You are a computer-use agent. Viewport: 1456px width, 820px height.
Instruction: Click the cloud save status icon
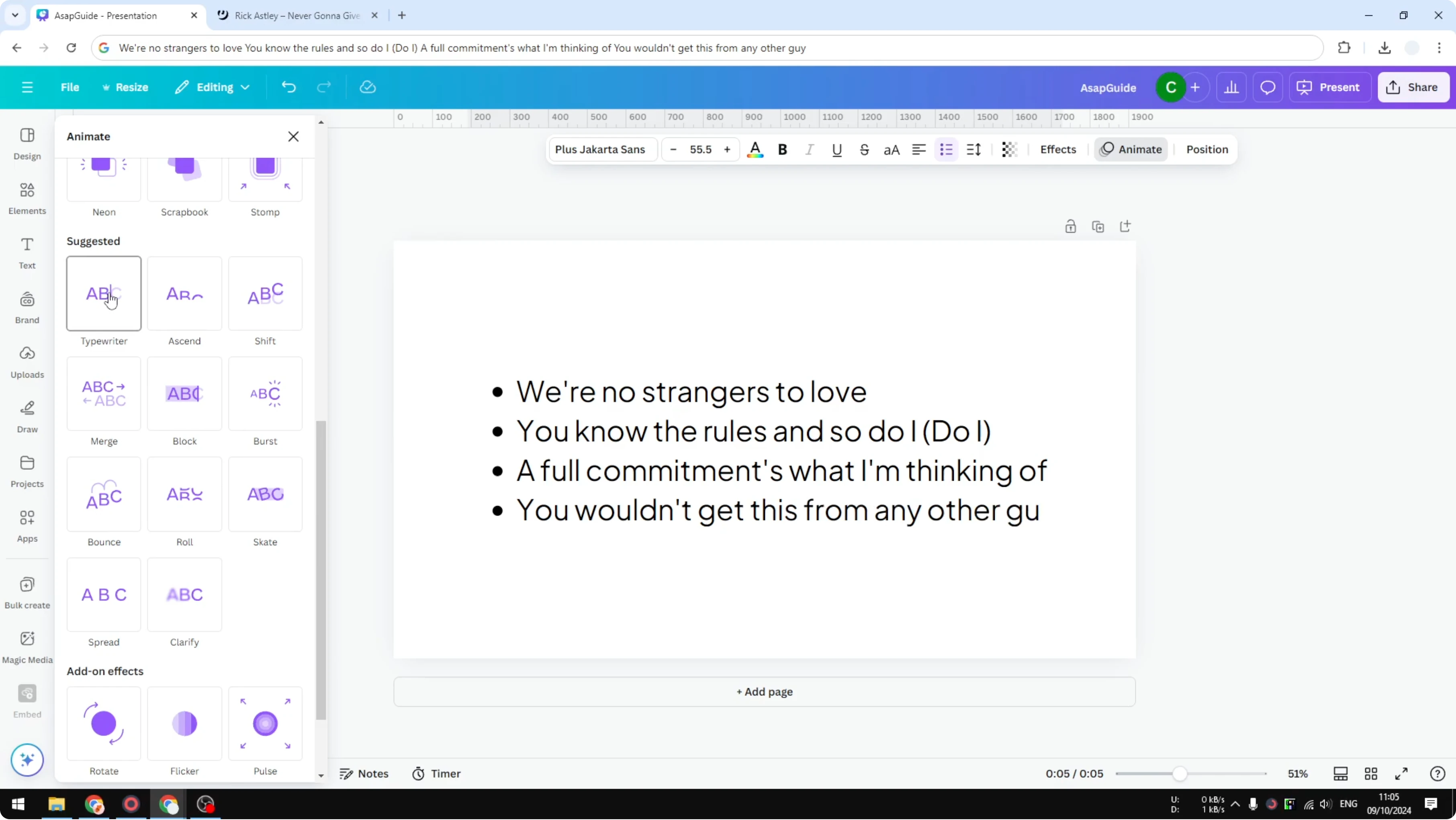tap(368, 87)
